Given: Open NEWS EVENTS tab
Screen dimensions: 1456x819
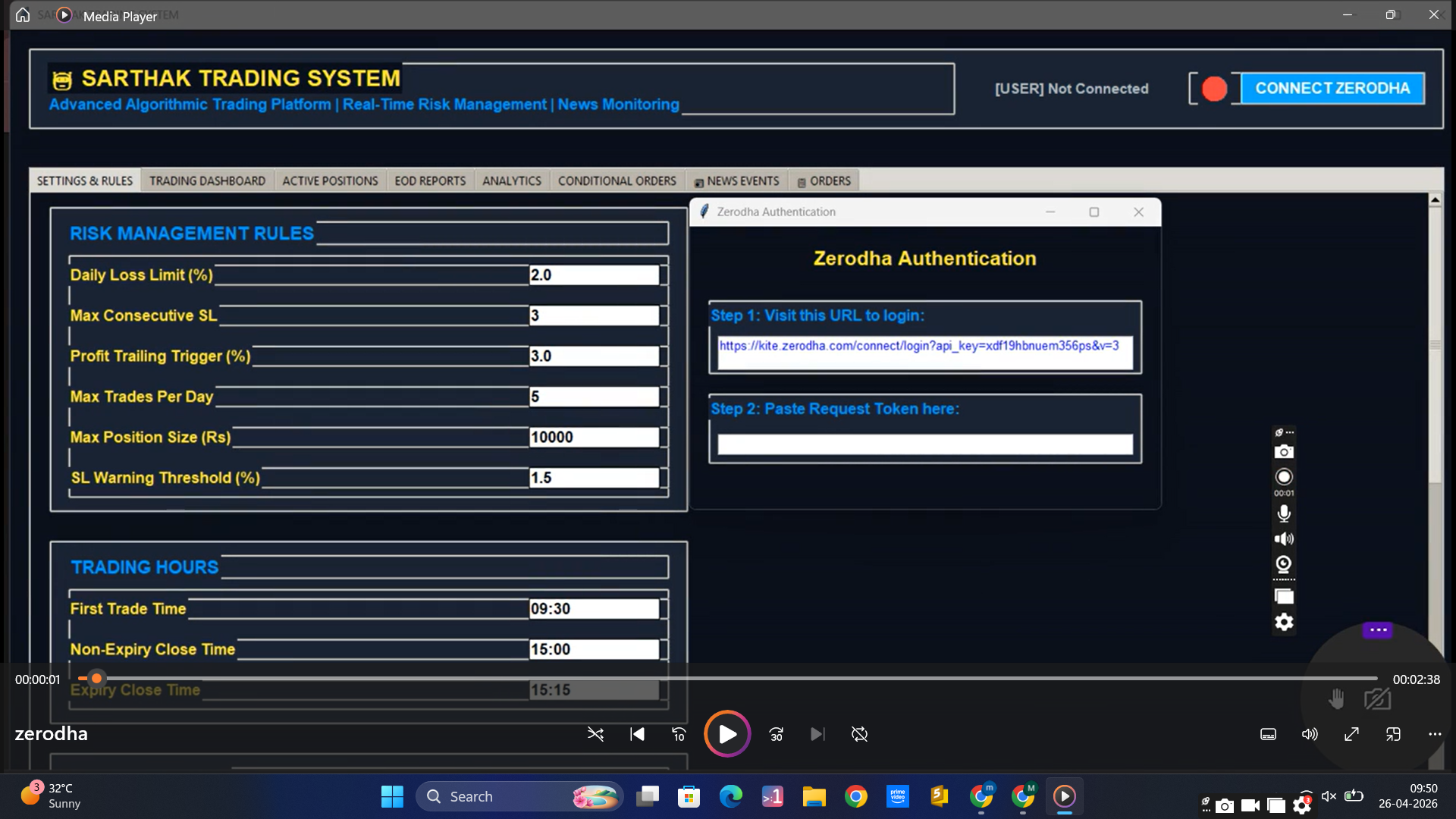Looking at the screenshot, I should coord(736,180).
